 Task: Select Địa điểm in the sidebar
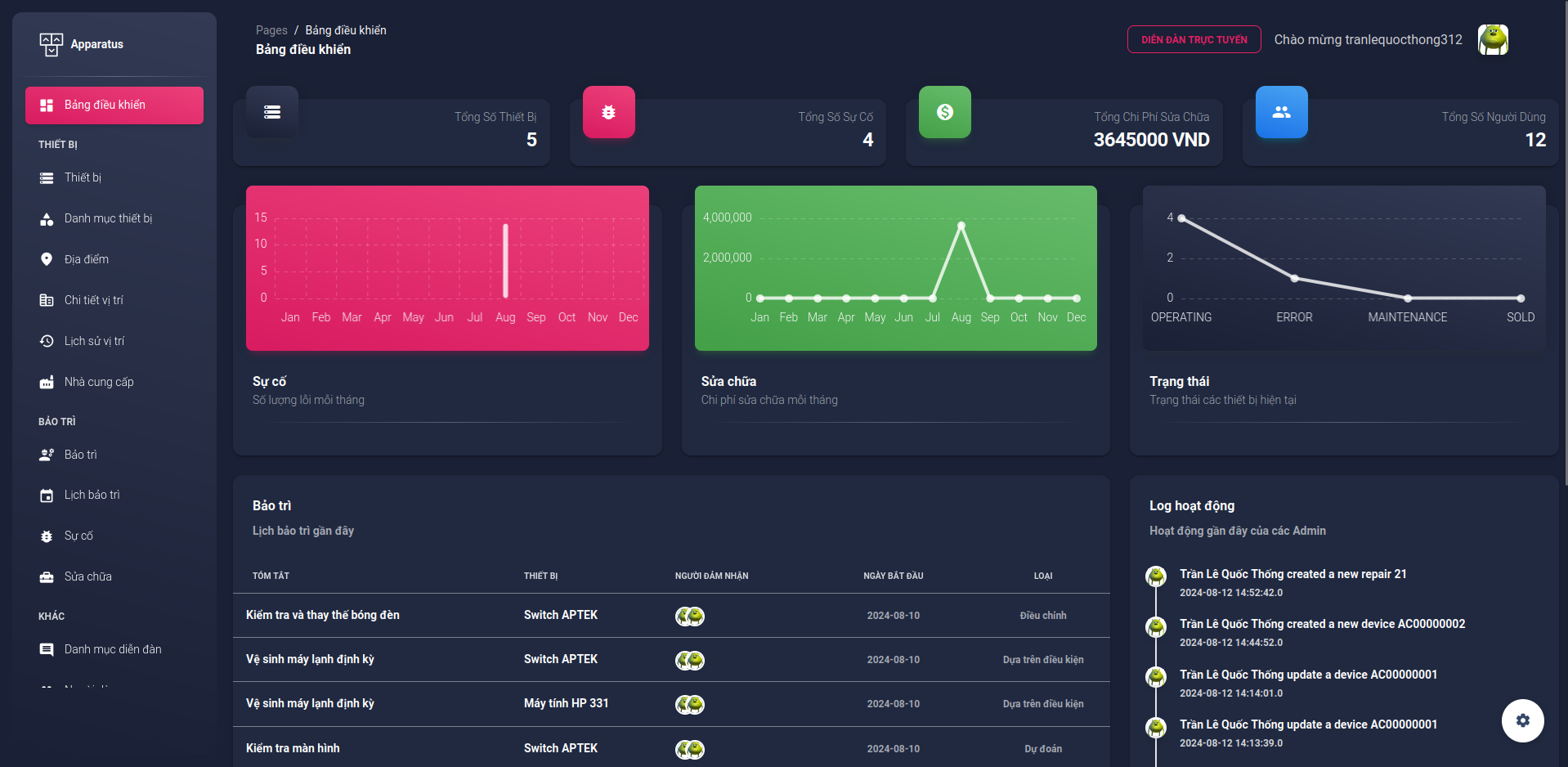pos(87,259)
